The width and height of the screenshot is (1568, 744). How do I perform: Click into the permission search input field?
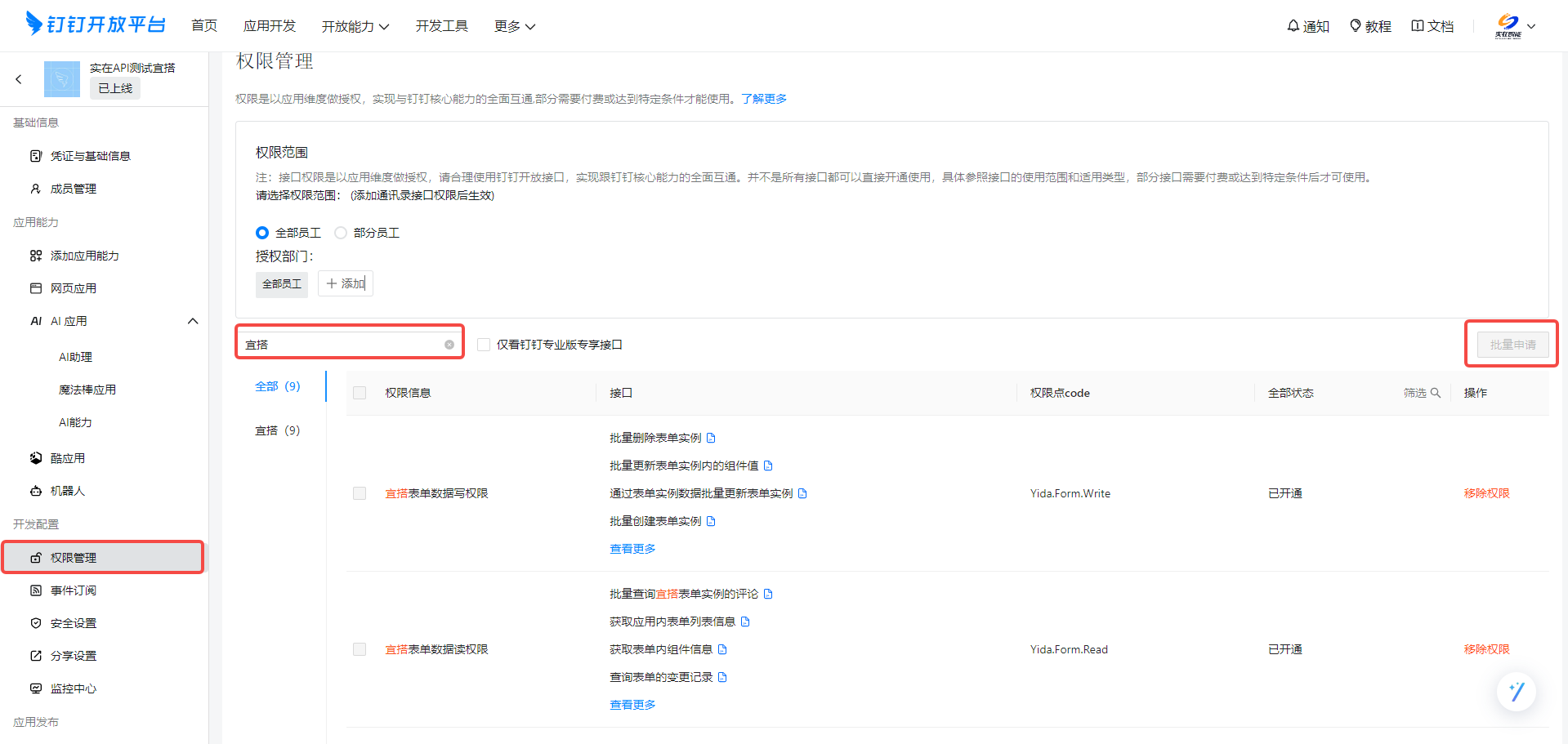343,345
